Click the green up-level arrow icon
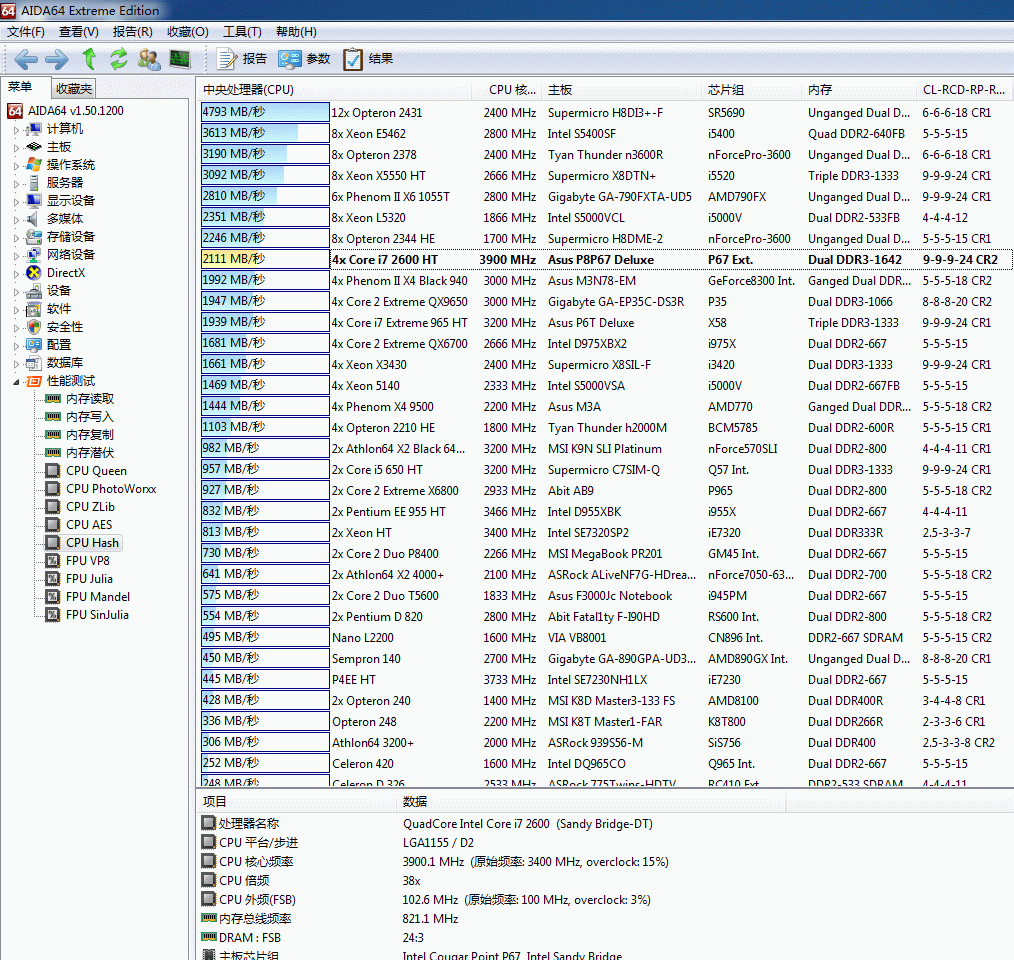The image size is (1014, 960). point(89,59)
